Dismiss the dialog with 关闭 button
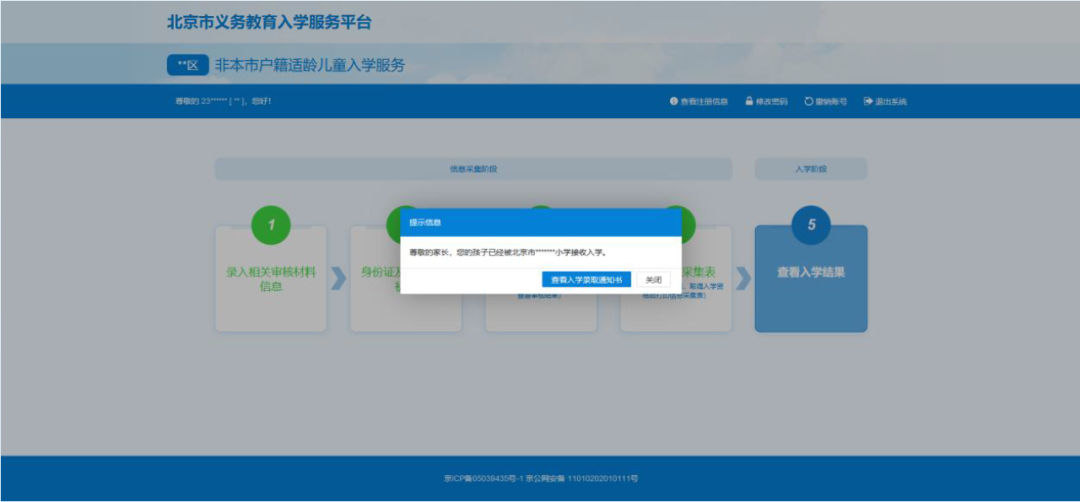 click(x=653, y=280)
